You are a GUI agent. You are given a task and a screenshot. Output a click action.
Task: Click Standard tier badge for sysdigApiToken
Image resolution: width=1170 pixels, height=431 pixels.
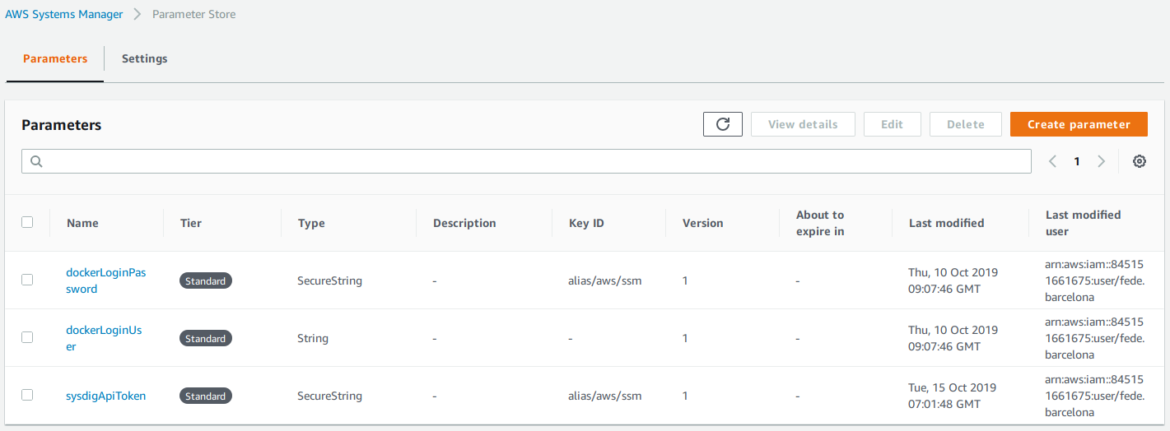(206, 396)
